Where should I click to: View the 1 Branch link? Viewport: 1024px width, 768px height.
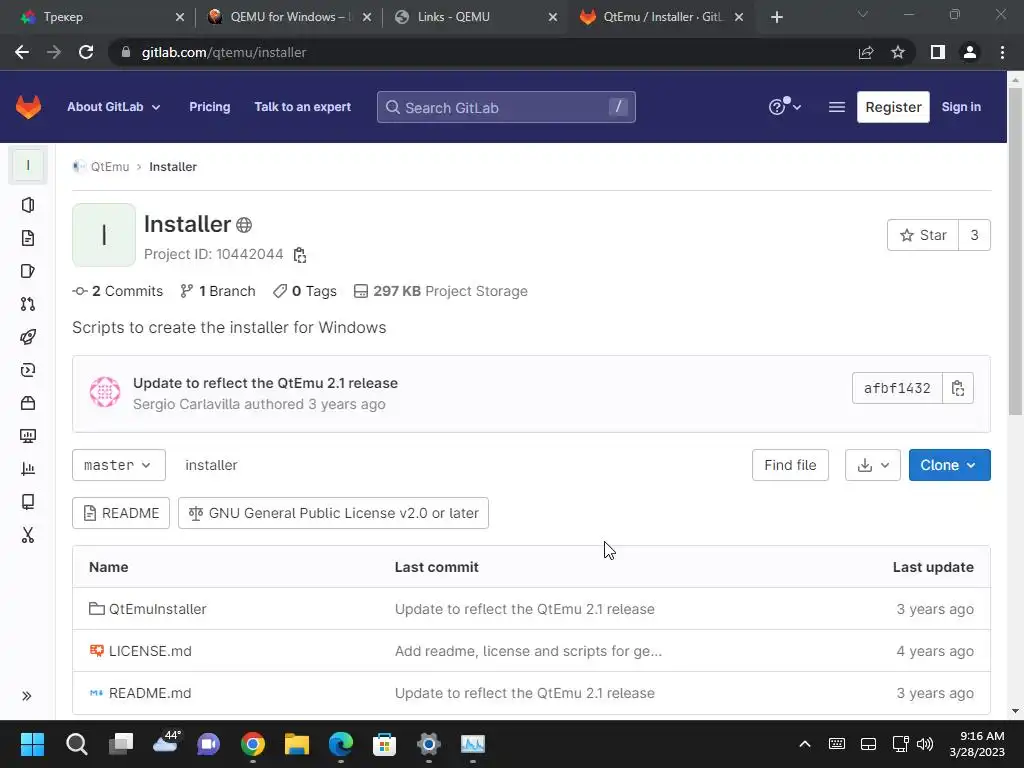(x=217, y=291)
